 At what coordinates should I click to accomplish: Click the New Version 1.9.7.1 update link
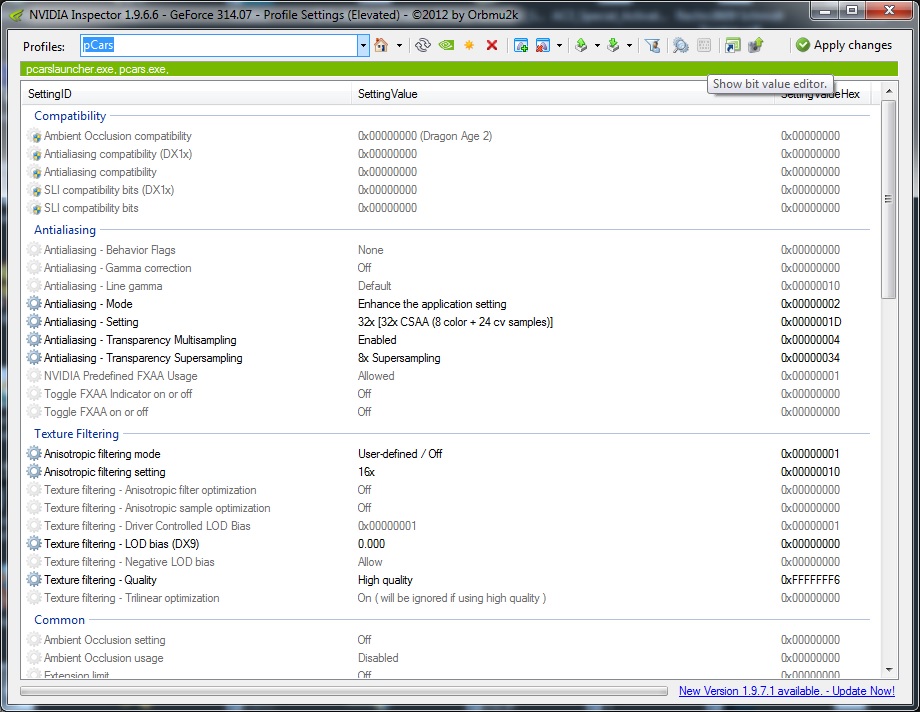click(787, 691)
